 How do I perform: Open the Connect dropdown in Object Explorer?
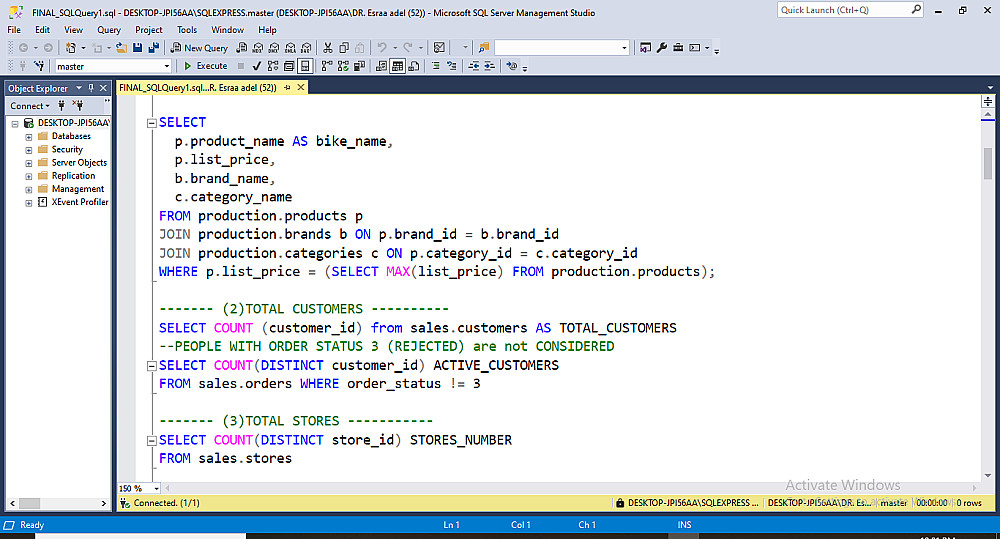point(29,106)
